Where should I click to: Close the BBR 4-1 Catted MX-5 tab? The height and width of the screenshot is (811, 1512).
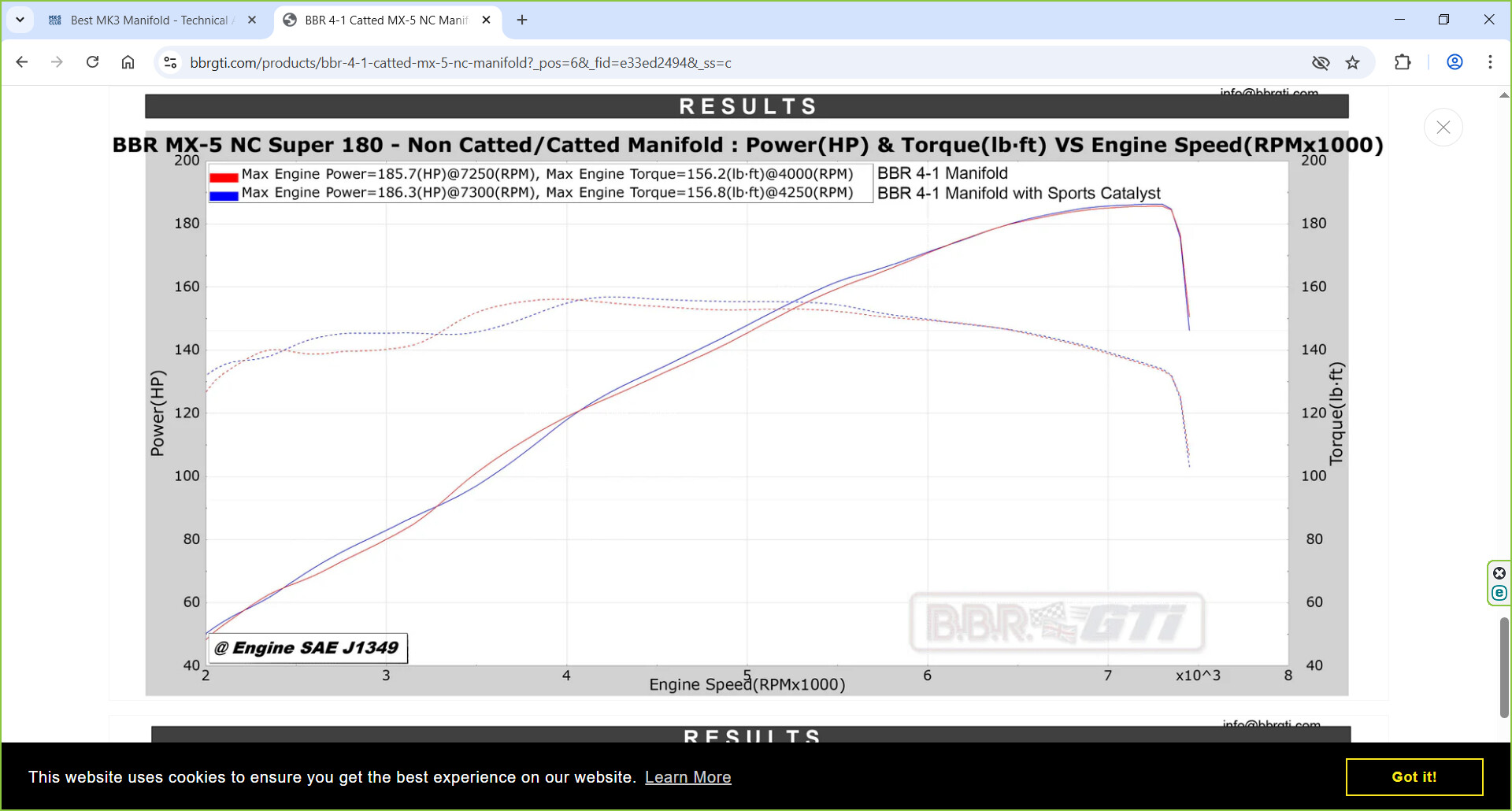click(x=487, y=20)
